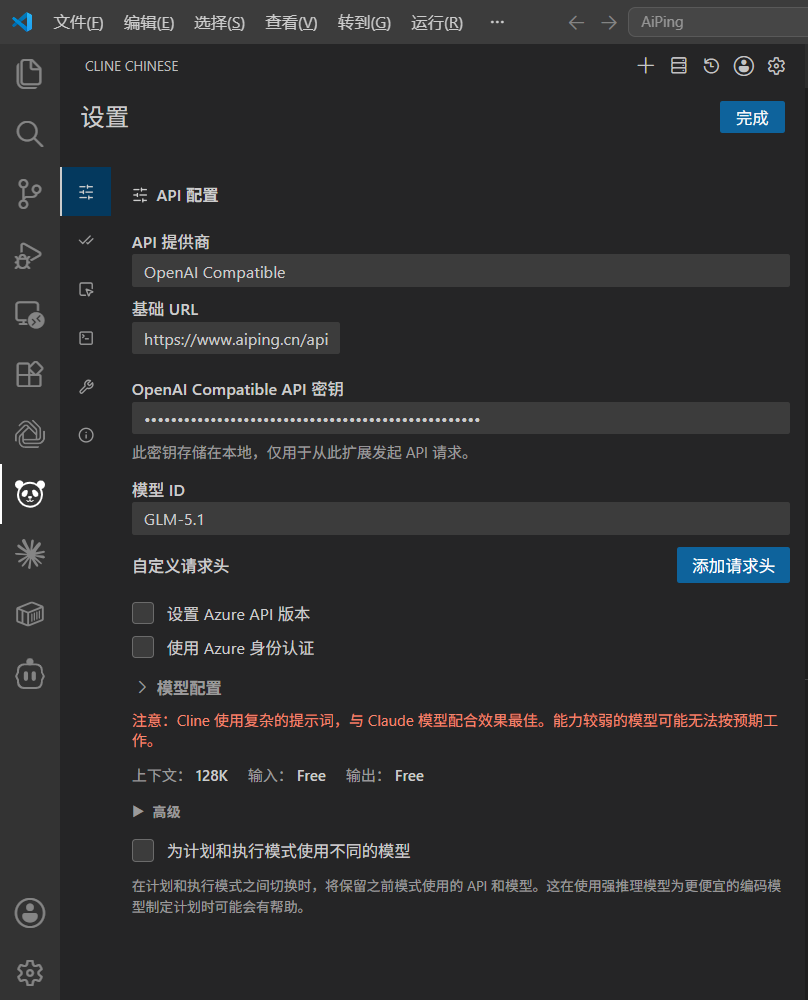808x1000 pixels.
Task: Select the terminal settings tab
Action: 86,338
